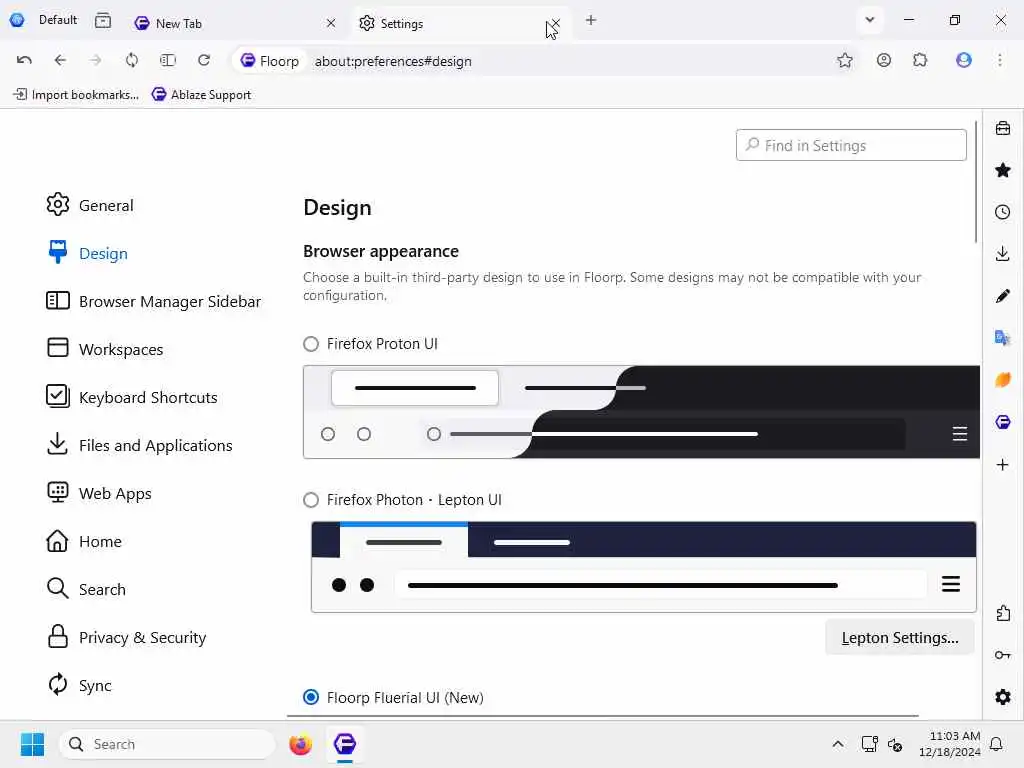Close the New Tab tab
Viewport: 1024px width, 768px height.
[330, 24]
